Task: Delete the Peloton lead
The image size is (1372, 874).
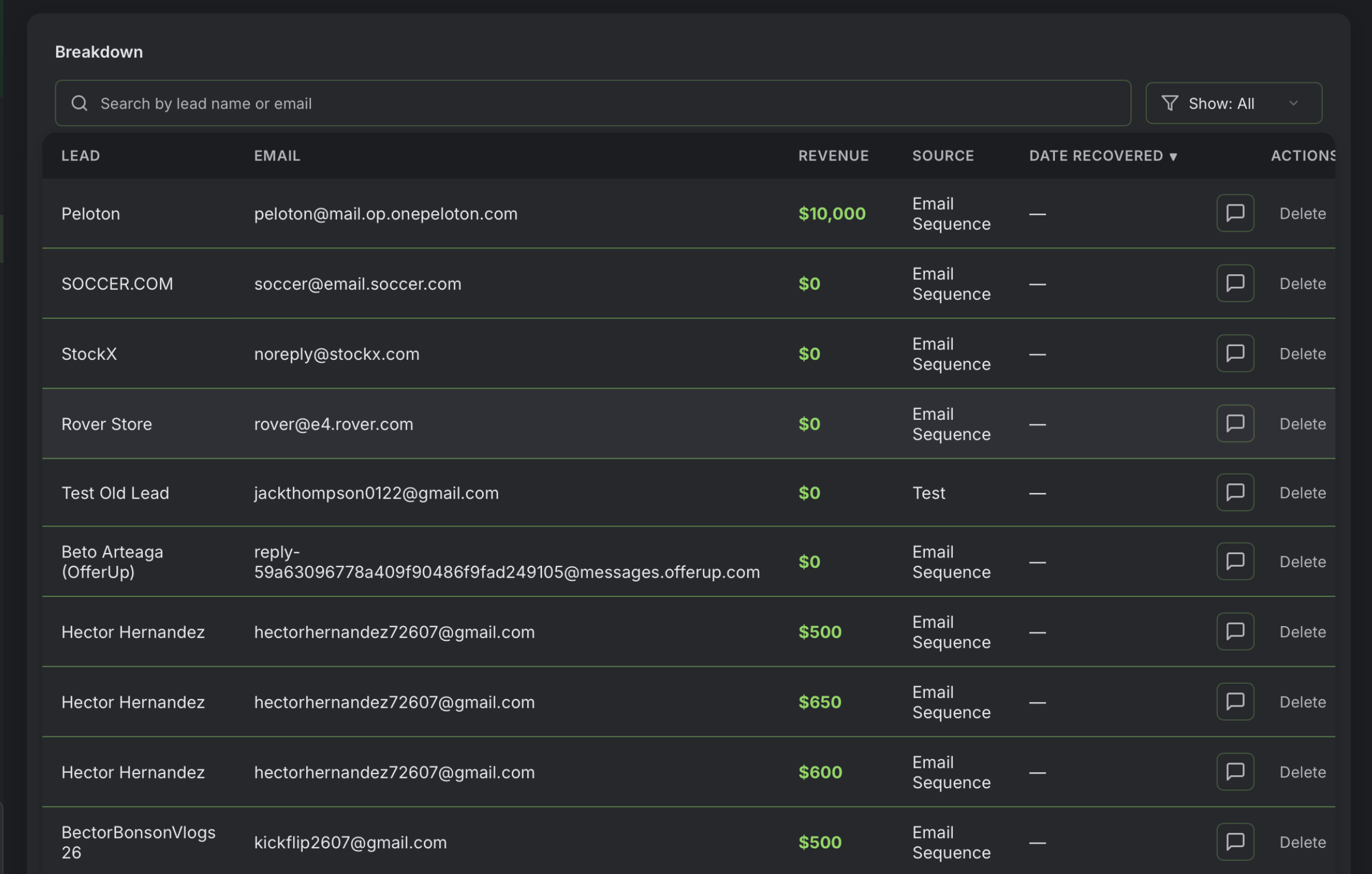Action: (x=1302, y=214)
